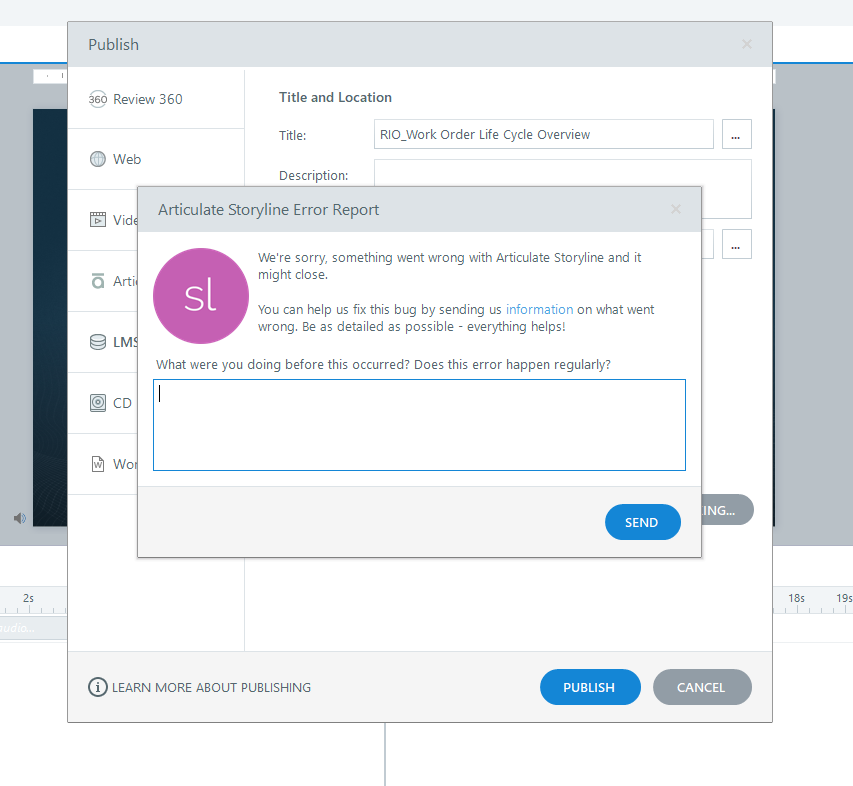Open Learn More About Publishing link
The height and width of the screenshot is (786, 853).
(x=211, y=688)
